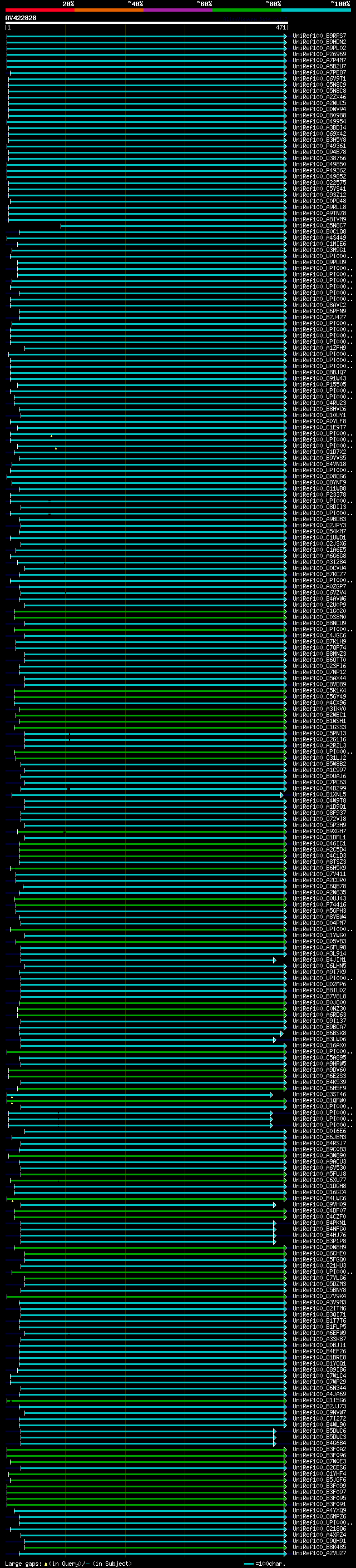Select hit label UniRef100_Q5AX44
Image resolution: width=356 pixels, height=1568 pixels.
click(319, 678)
